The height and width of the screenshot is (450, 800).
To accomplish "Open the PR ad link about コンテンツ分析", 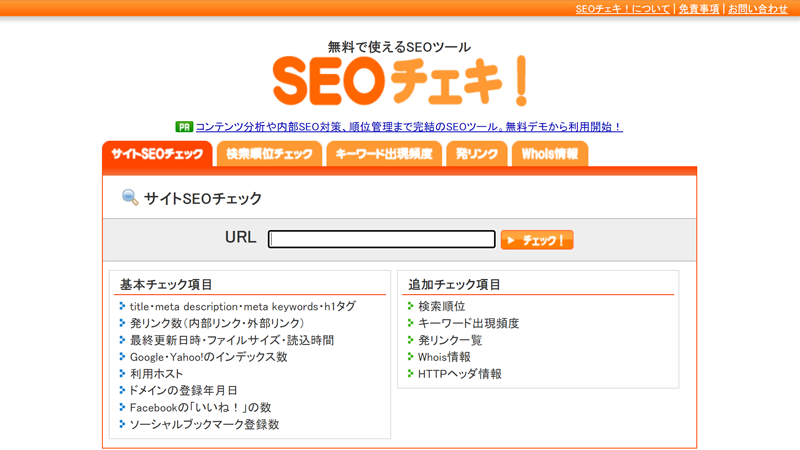I will [409, 127].
